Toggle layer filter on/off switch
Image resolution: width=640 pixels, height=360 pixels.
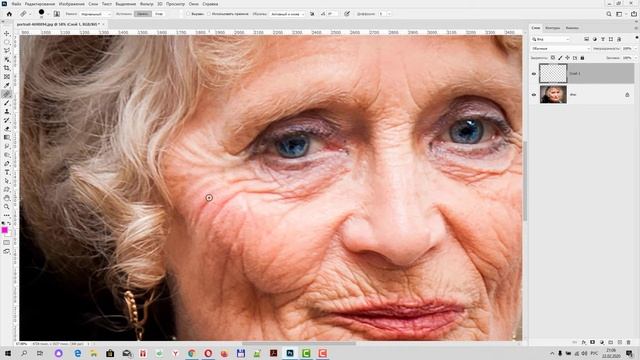(x=637, y=38)
